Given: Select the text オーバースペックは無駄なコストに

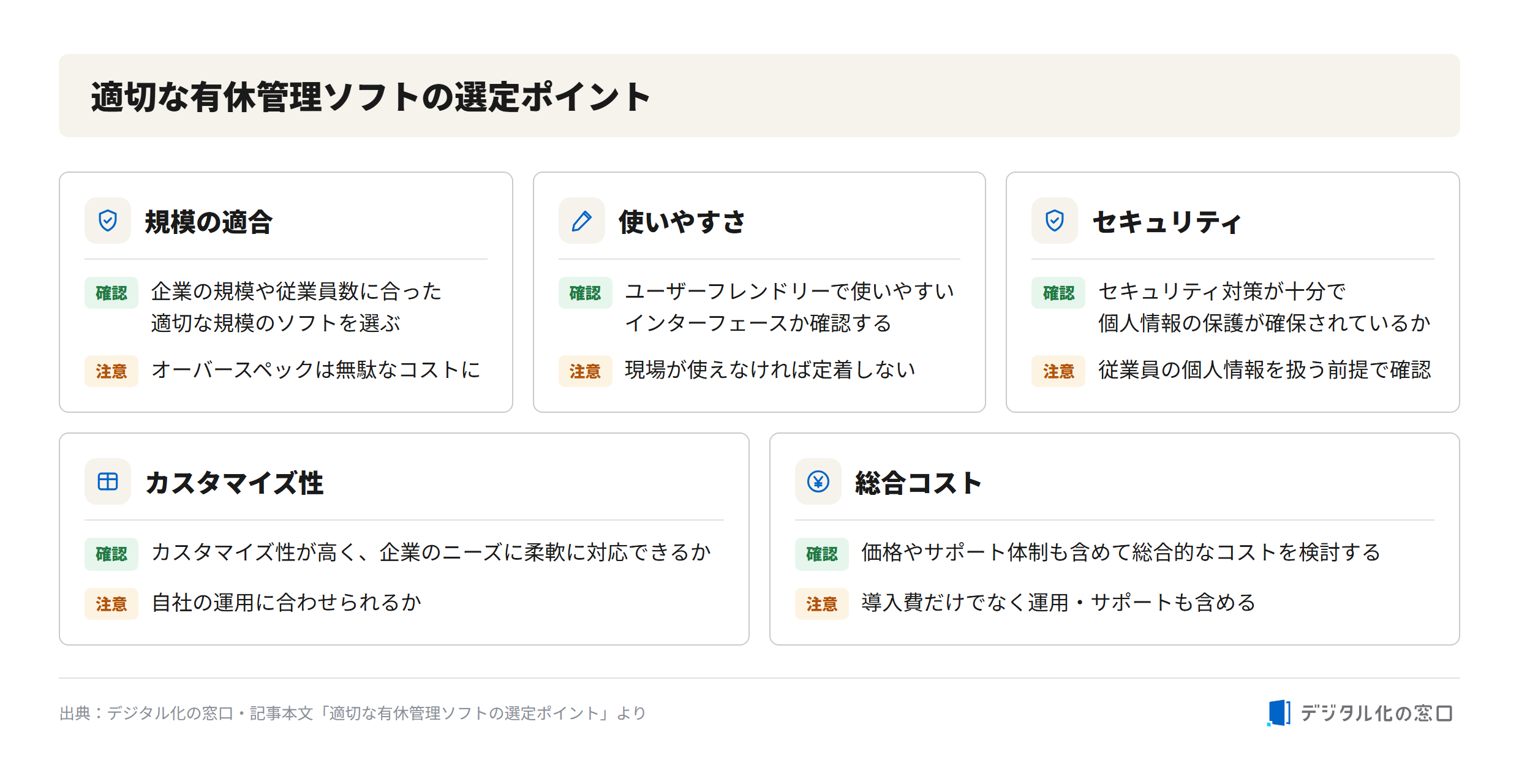Looking at the screenshot, I should [316, 370].
